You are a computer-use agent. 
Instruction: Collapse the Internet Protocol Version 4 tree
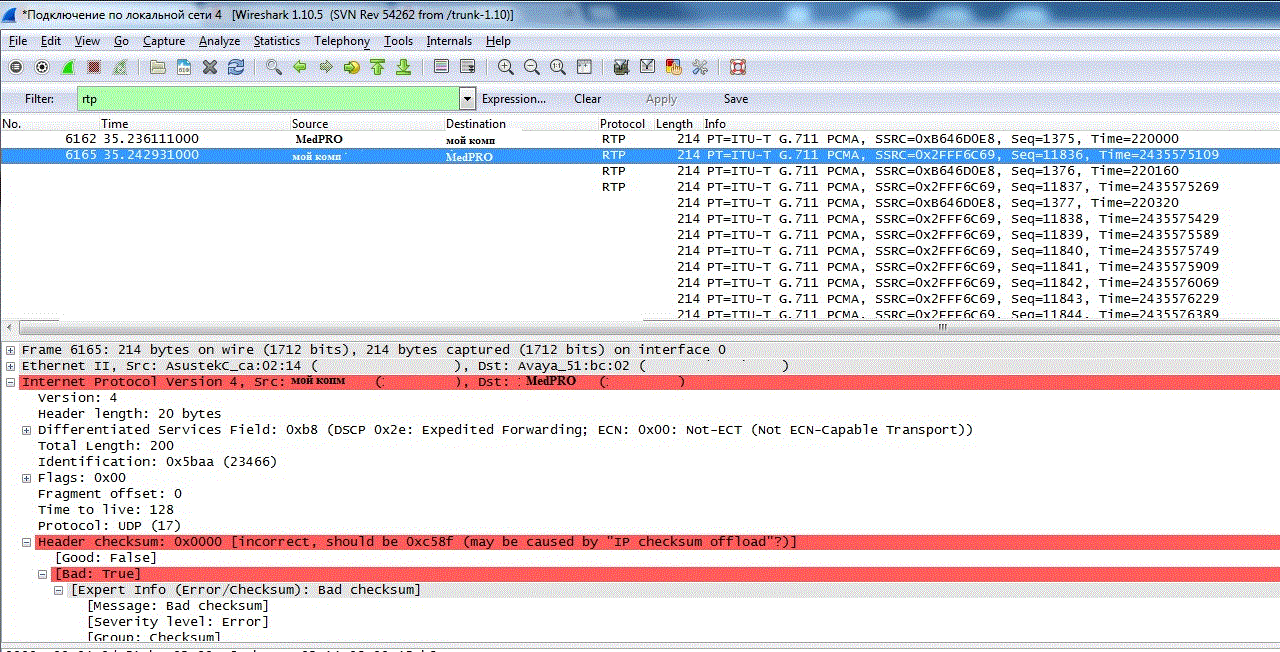click(x=11, y=382)
